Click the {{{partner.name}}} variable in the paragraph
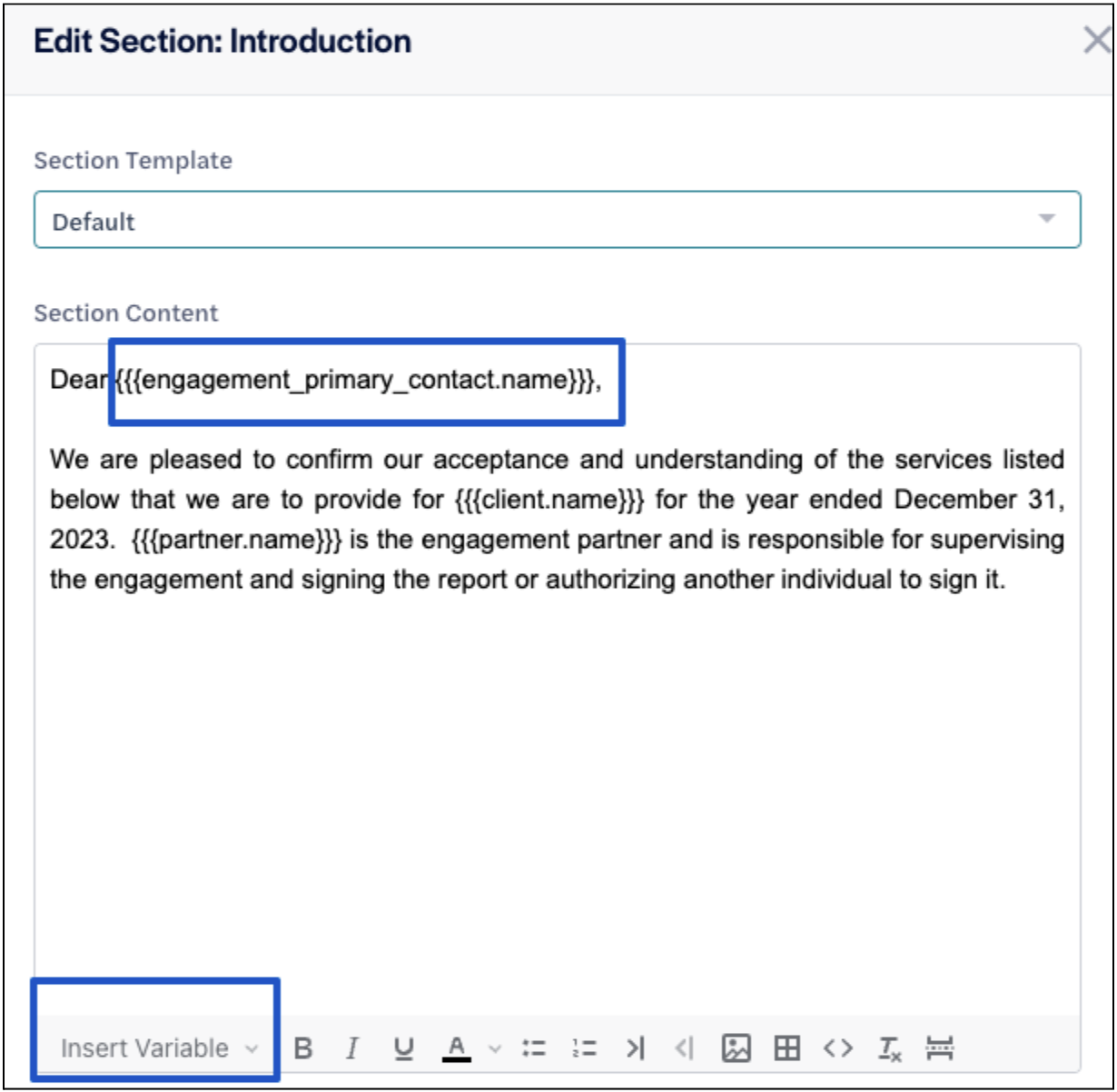1117x1092 pixels. 236,540
